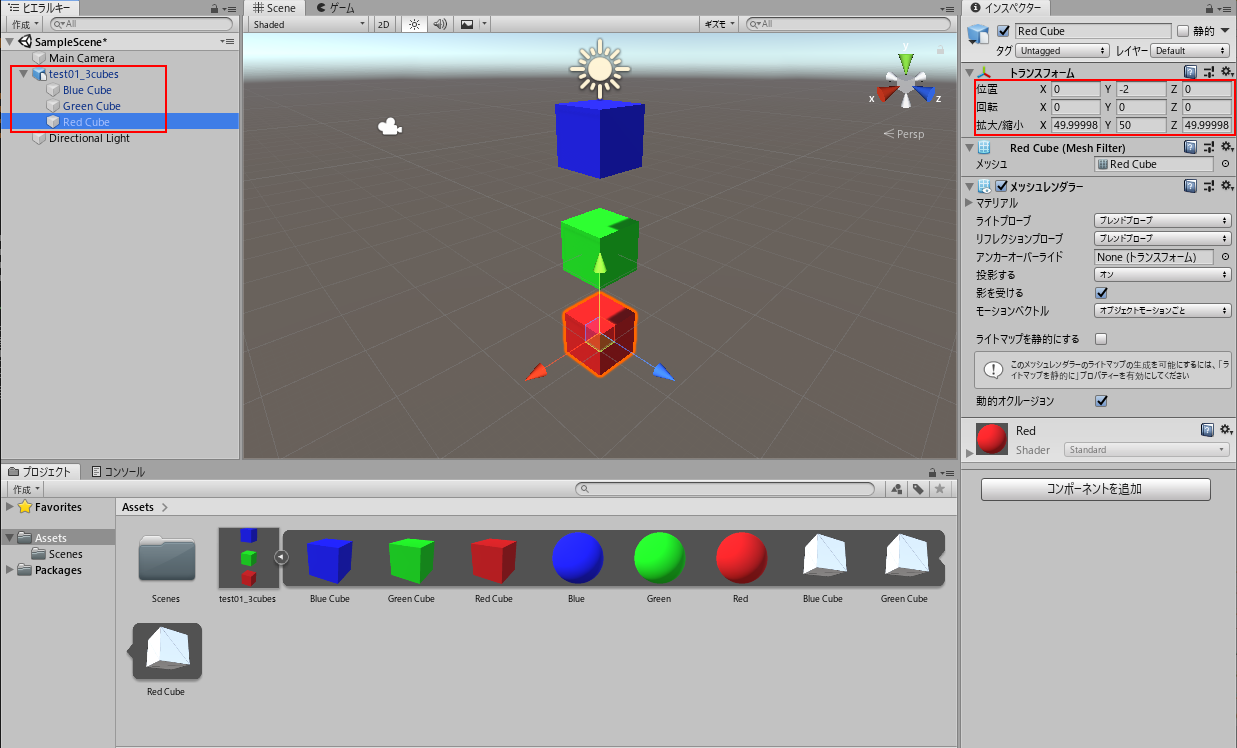Viewport: 1237px width, 748px height.
Task: Open the Shaded draw mode dropdown
Action: 306,24
